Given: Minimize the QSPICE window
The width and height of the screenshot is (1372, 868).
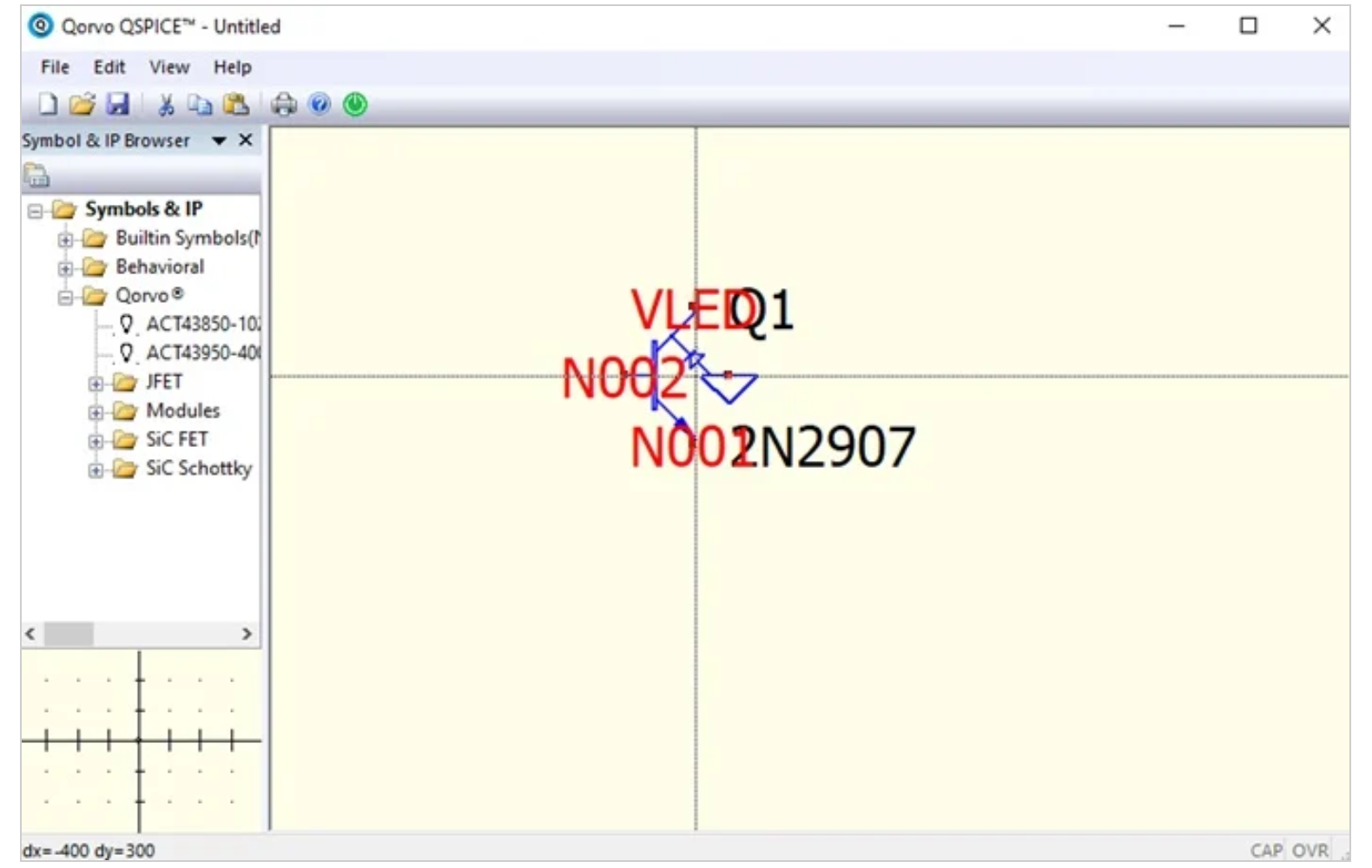Looking at the screenshot, I should click(1177, 26).
